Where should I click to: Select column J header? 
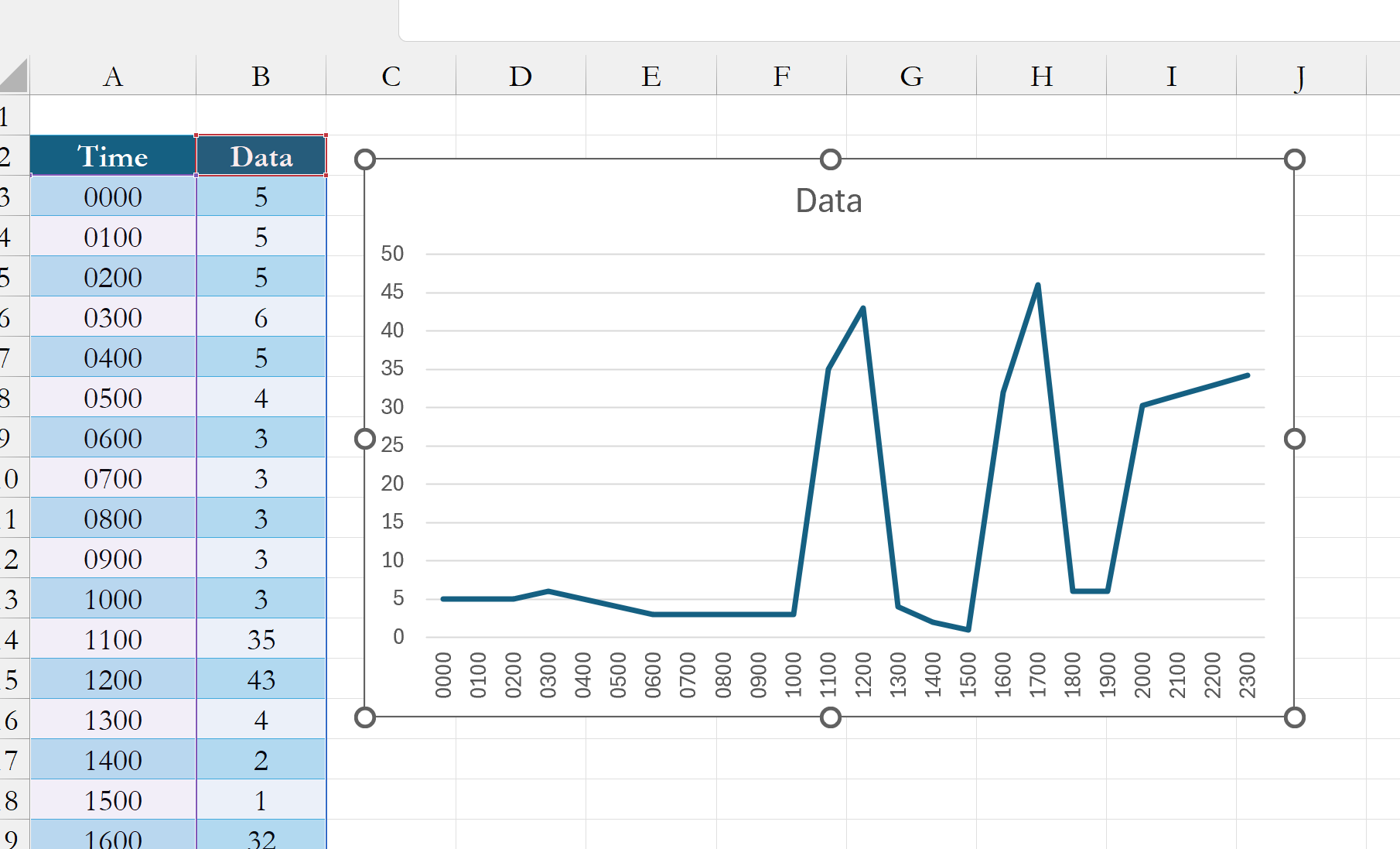(x=1302, y=76)
